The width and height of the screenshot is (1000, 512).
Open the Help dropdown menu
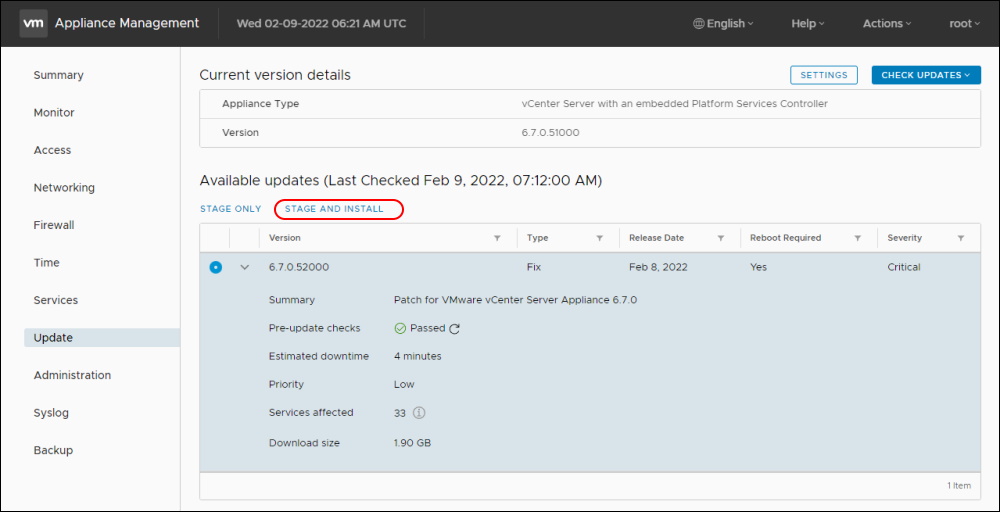coord(807,24)
